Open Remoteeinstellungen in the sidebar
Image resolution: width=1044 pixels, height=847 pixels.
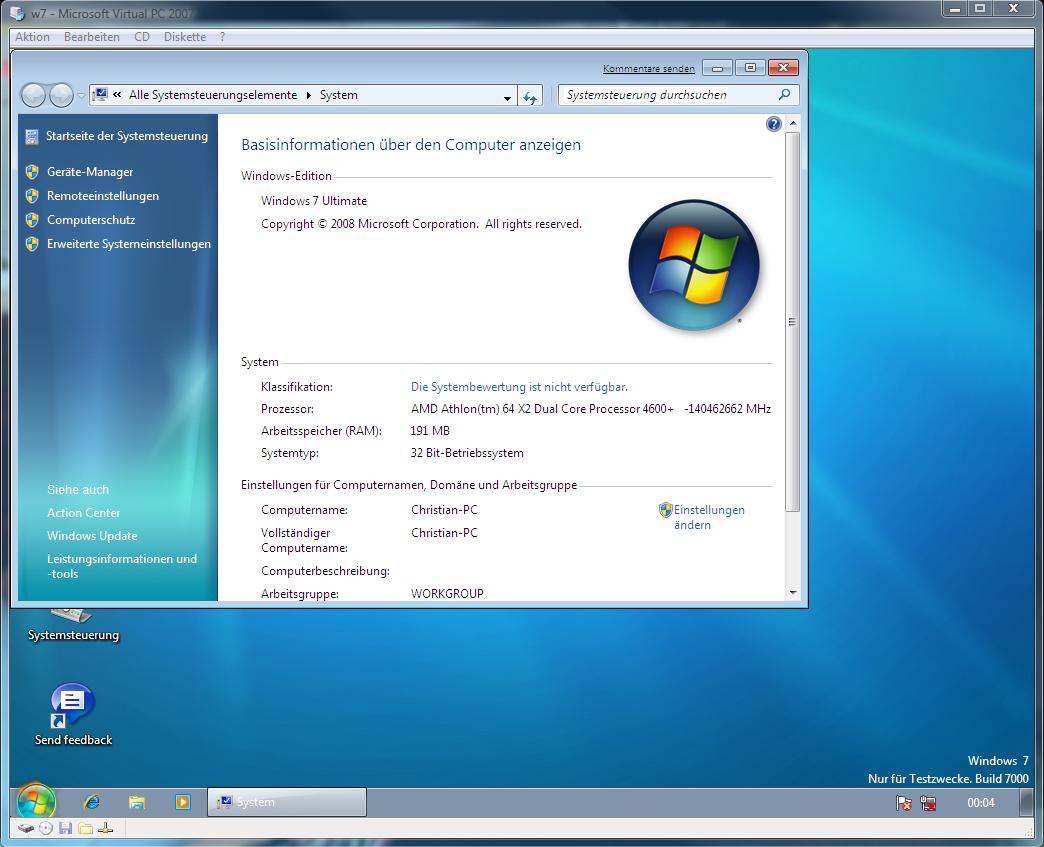point(103,196)
